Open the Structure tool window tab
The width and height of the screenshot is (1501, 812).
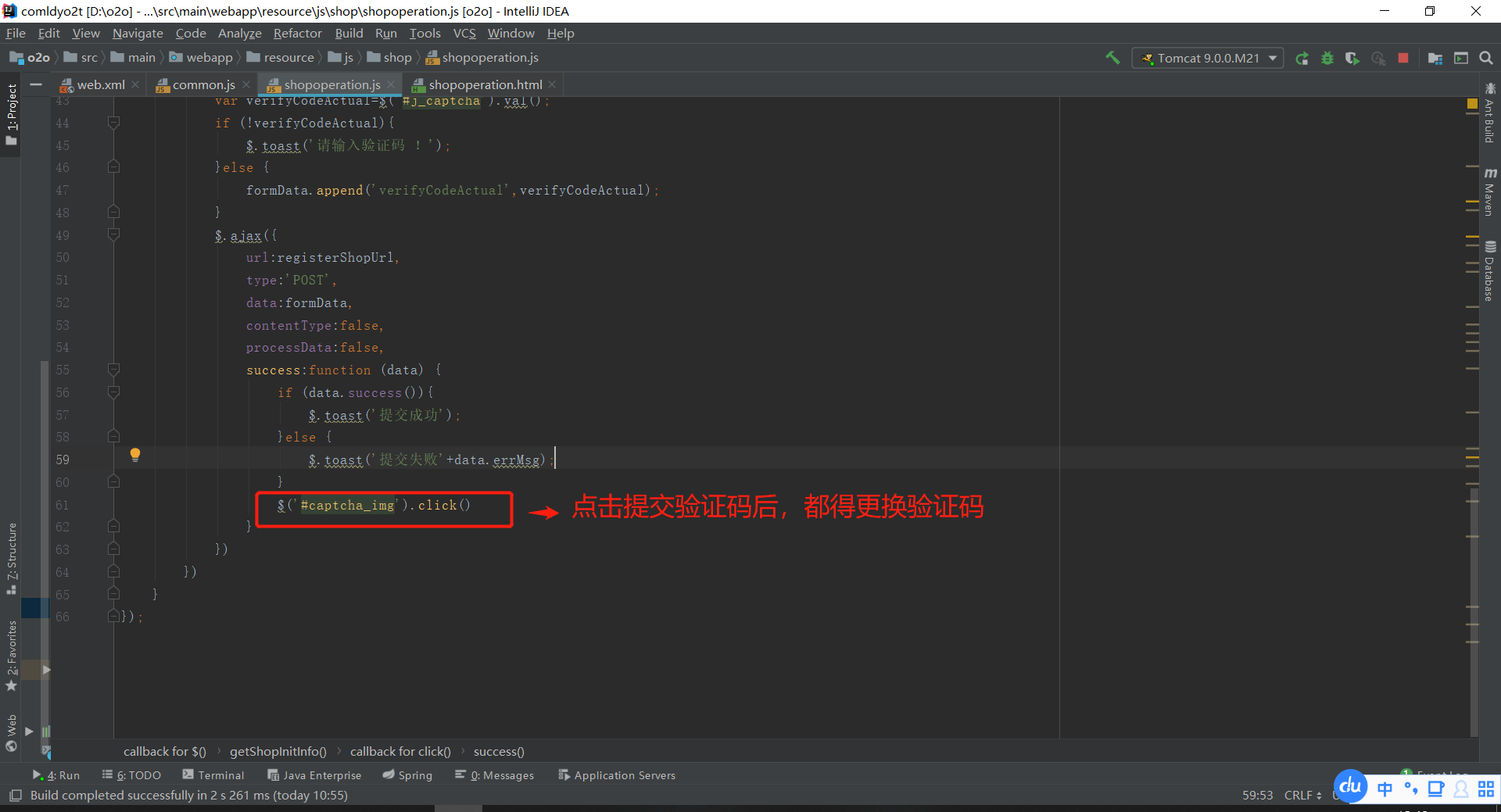pos(11,559)
